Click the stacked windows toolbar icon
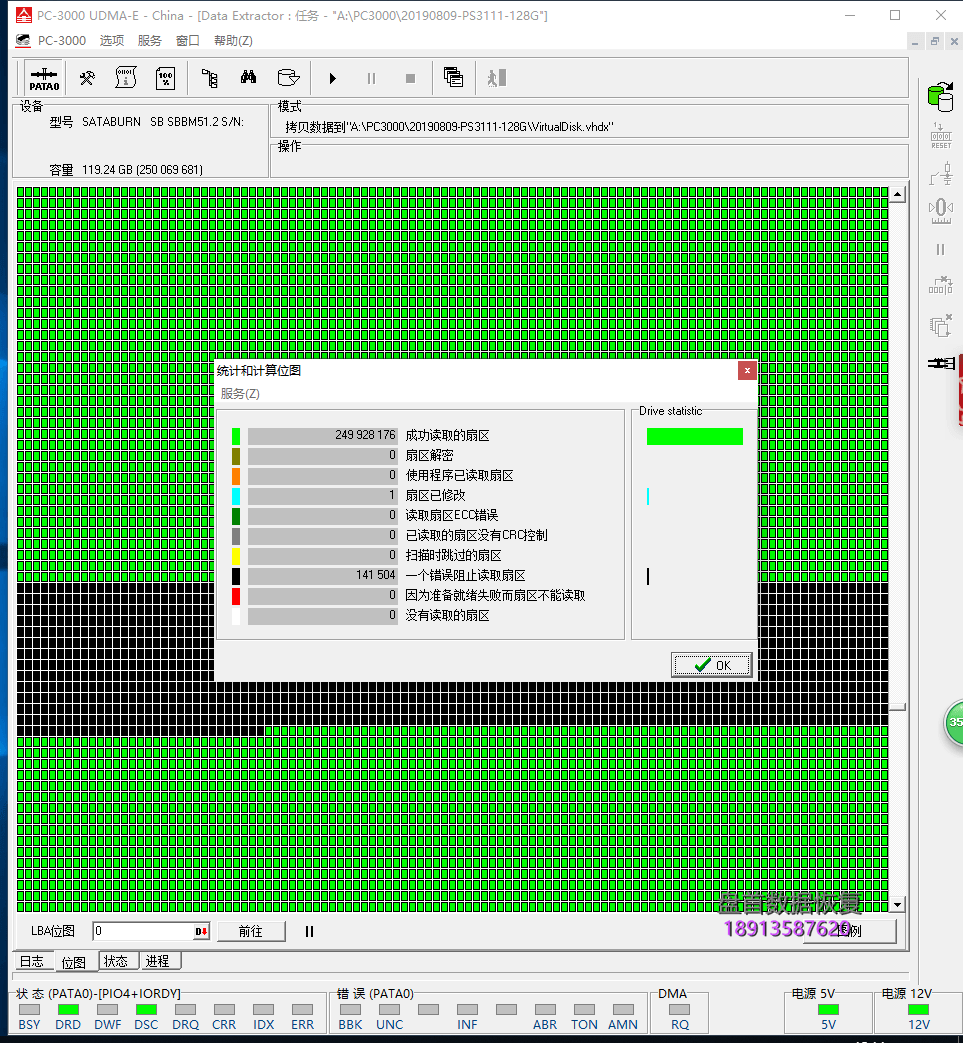963x1043 pixels. coord(453,78)
